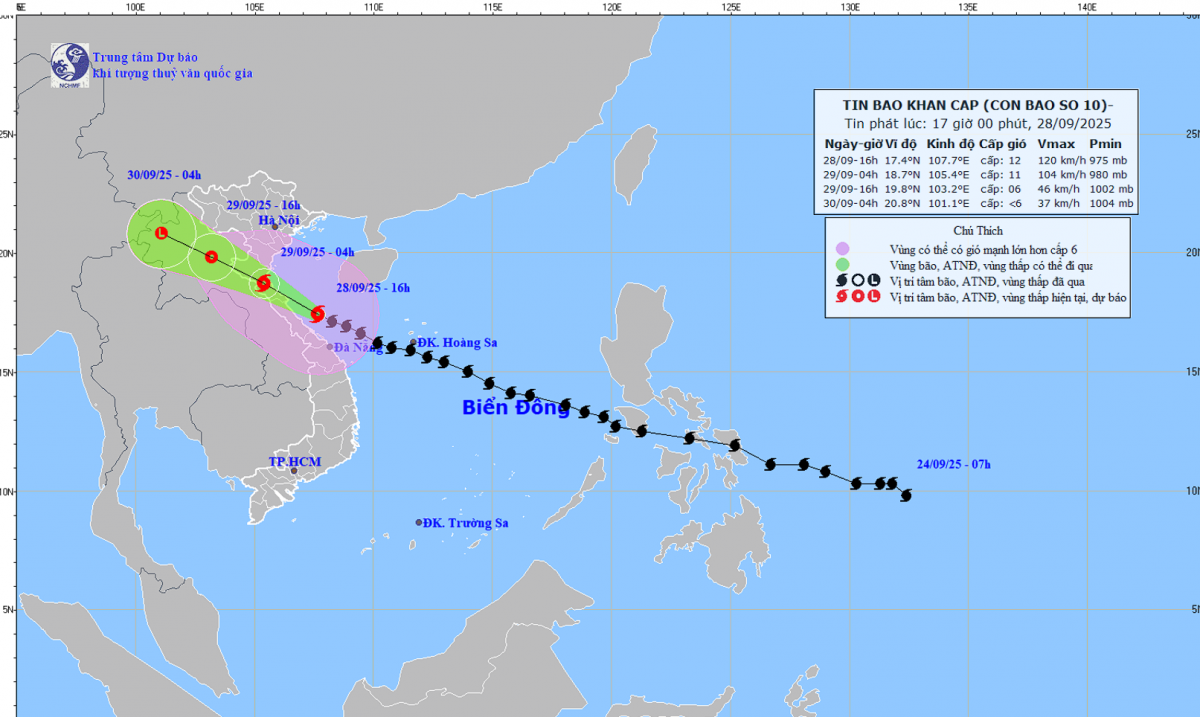Select the TP.HCM city marker
Viewport: 1200px width, 717px height.
294,470
